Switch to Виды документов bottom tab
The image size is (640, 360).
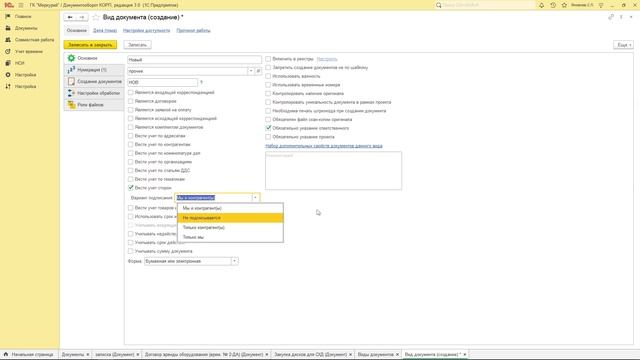(375, 354)
